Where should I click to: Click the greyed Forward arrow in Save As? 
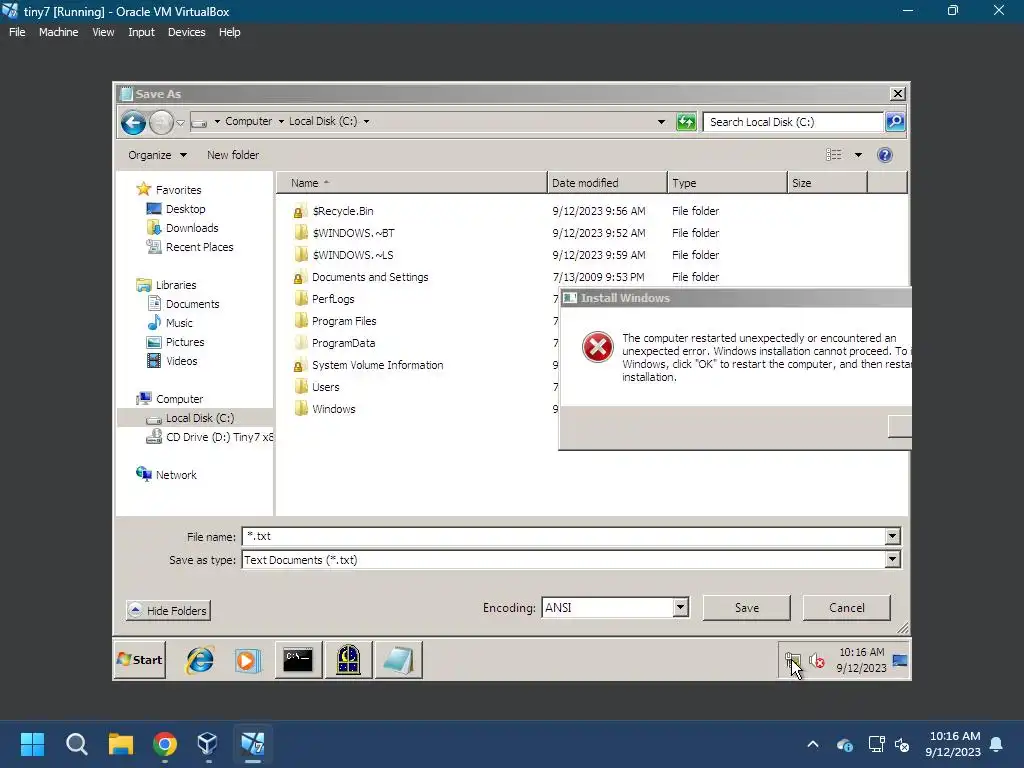[161, 122]
